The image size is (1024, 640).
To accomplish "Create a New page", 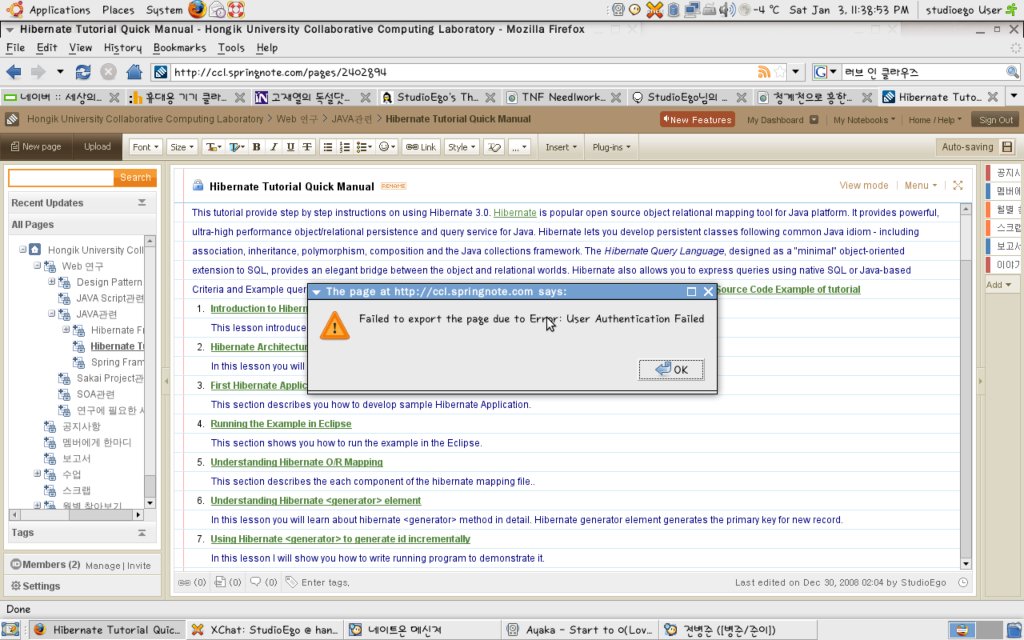I will [x=37, y=147].
